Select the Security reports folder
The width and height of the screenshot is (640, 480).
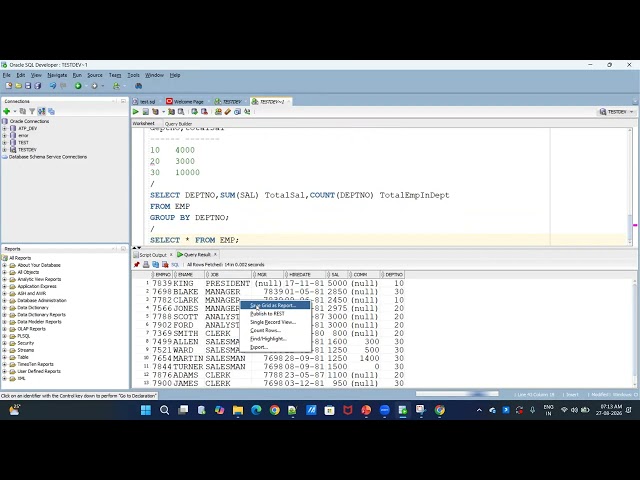click(26, 343)
